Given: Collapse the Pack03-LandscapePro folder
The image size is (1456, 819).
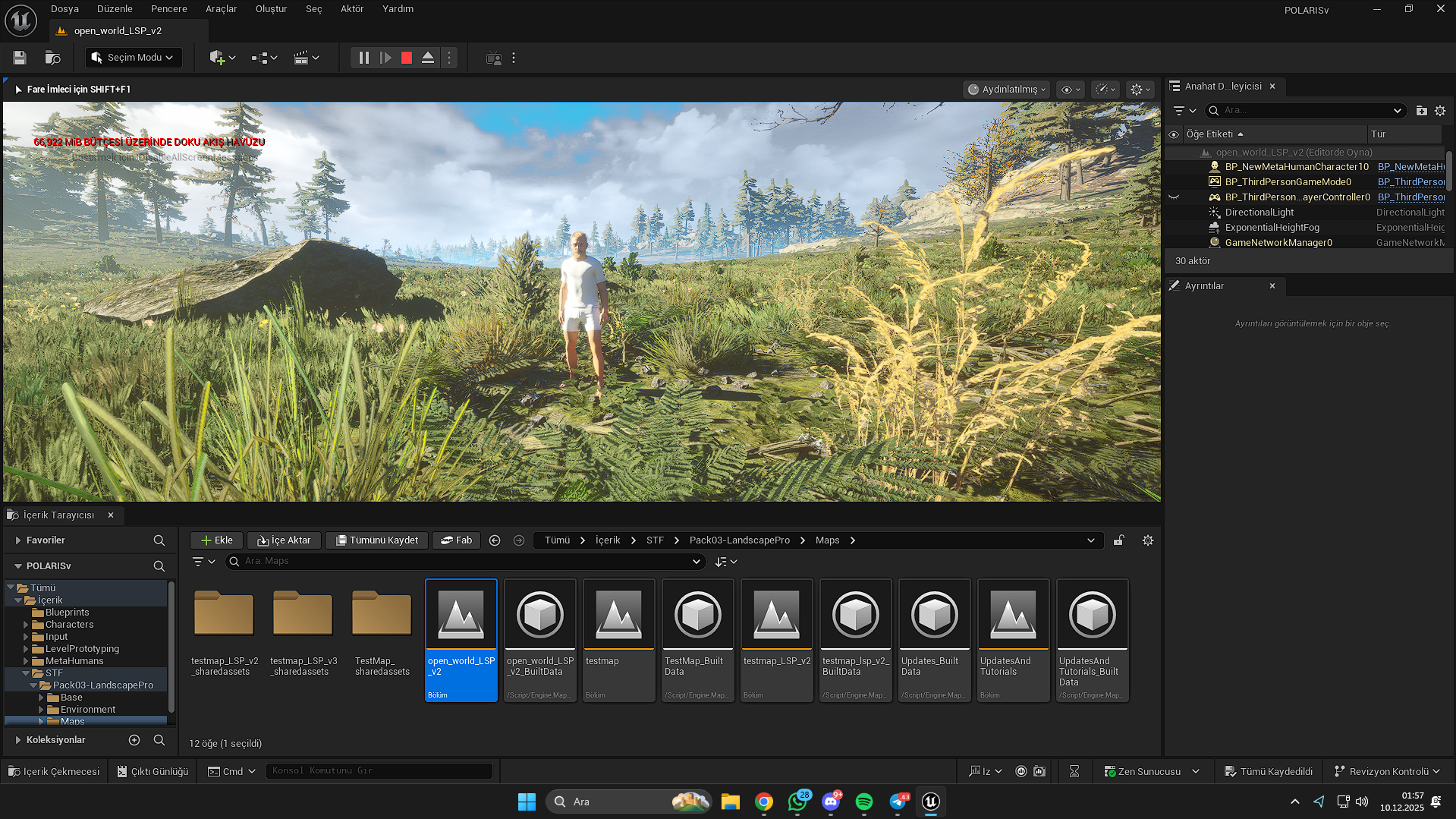Looking at the screenshot, I should tap(33, 685).
